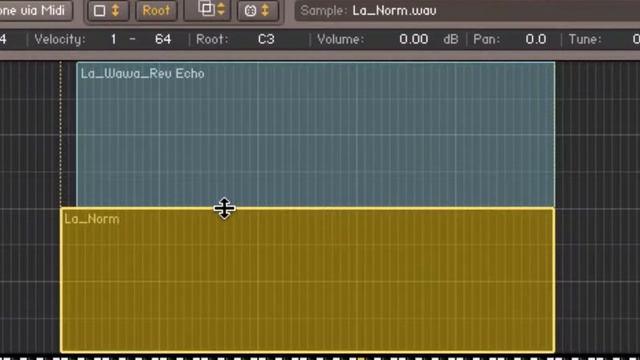This screenshot has height=360, width=640.
Task: Click the Velocity high value 64
Action: tap(163, 39)
